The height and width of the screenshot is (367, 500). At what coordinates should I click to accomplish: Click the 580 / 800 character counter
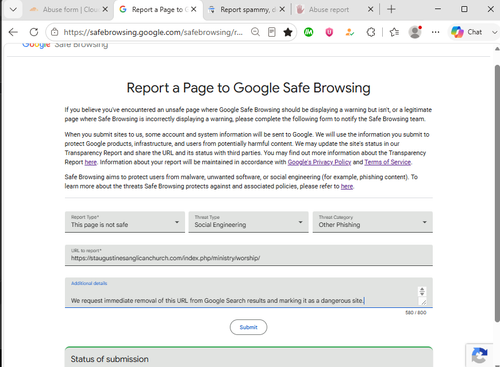[416, 313]
